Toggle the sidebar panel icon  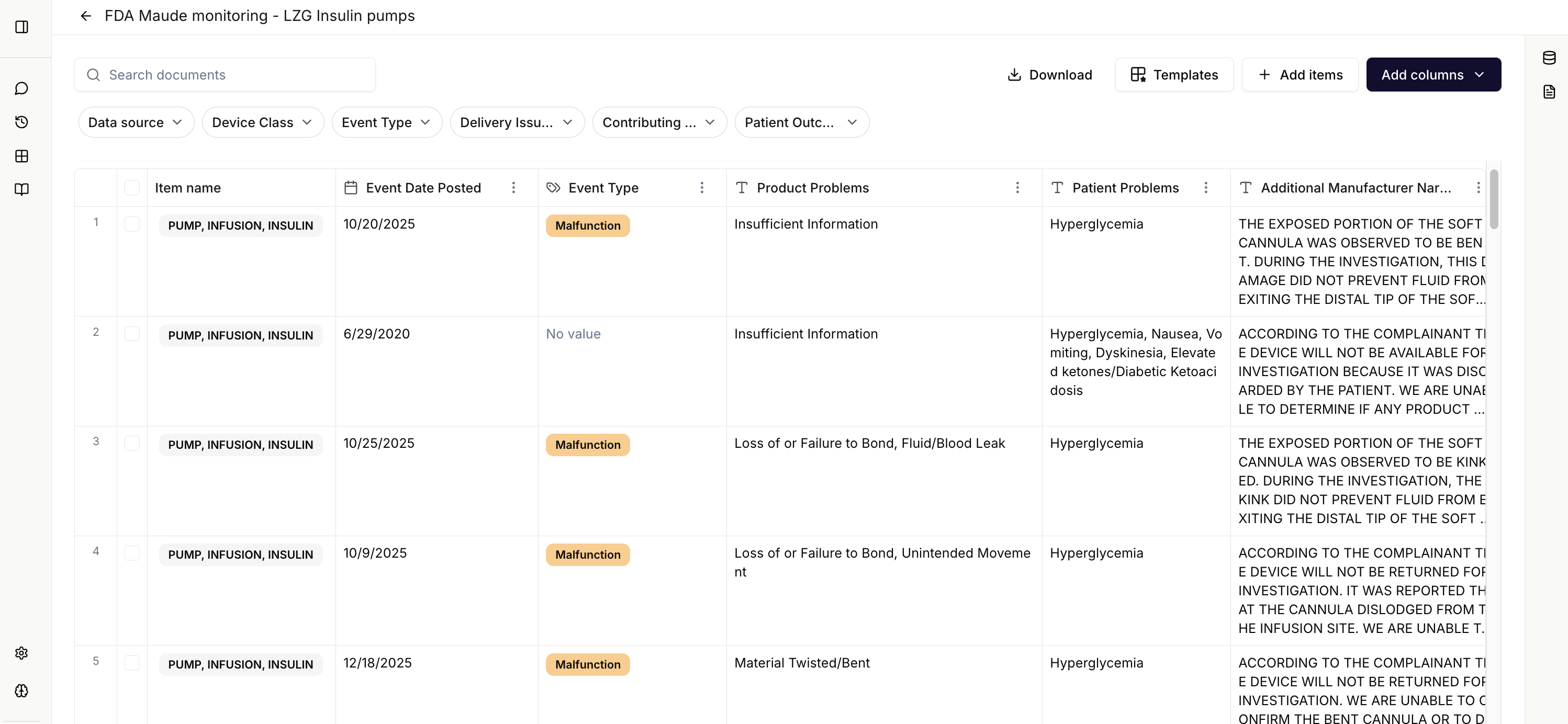pyautogui.click(x=22, y=27)
